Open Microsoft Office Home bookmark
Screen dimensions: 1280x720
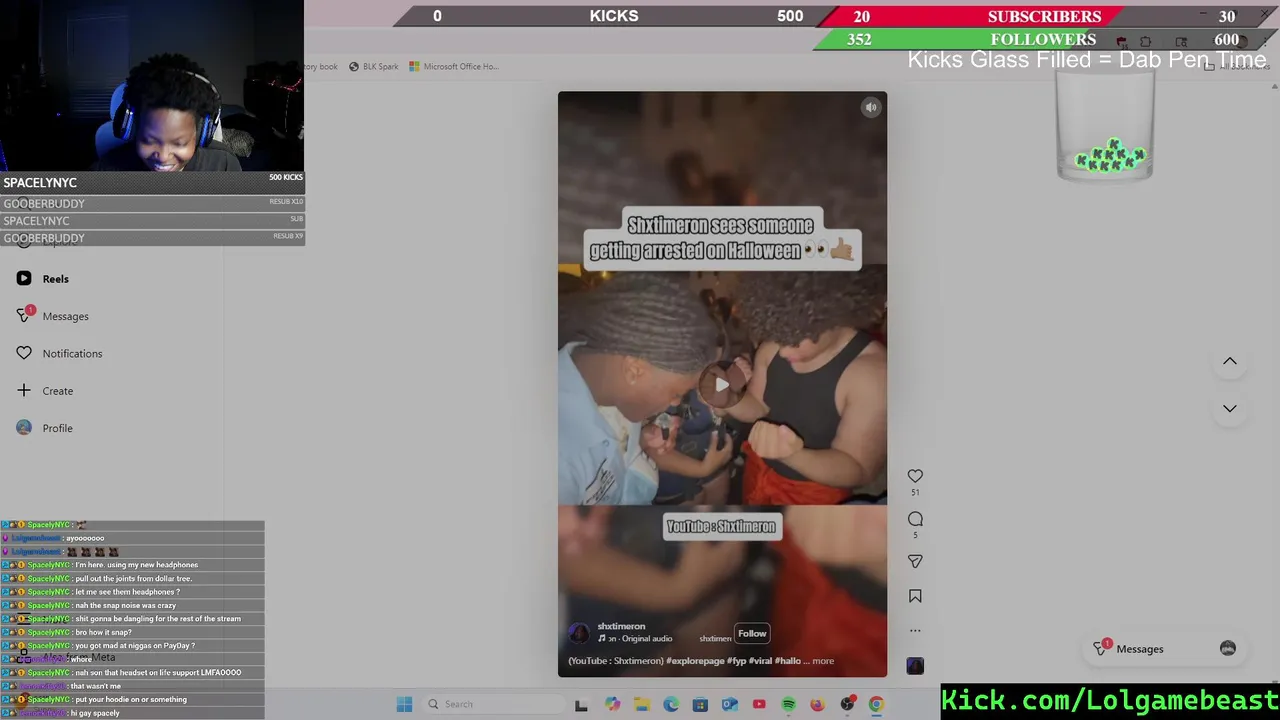pyautogui.click(x=453, y=67)
